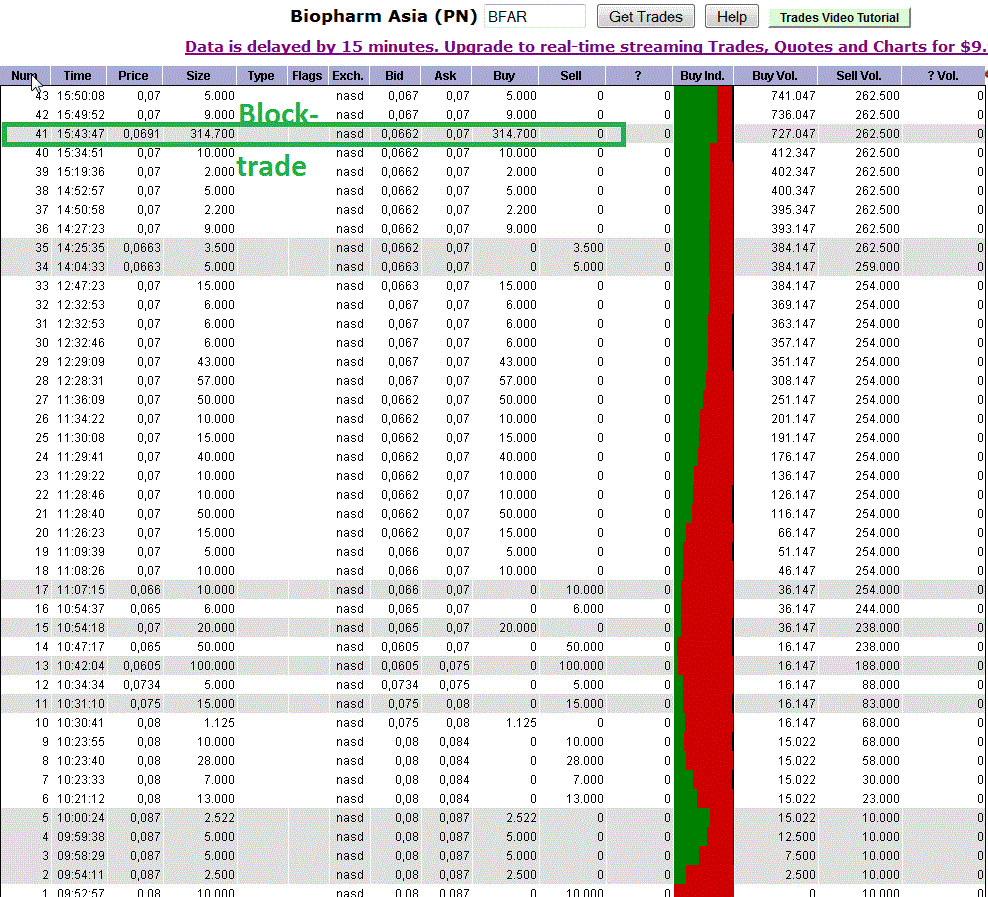
Task: Select the highlighted block-trade row 41
Action: point(300,133)
